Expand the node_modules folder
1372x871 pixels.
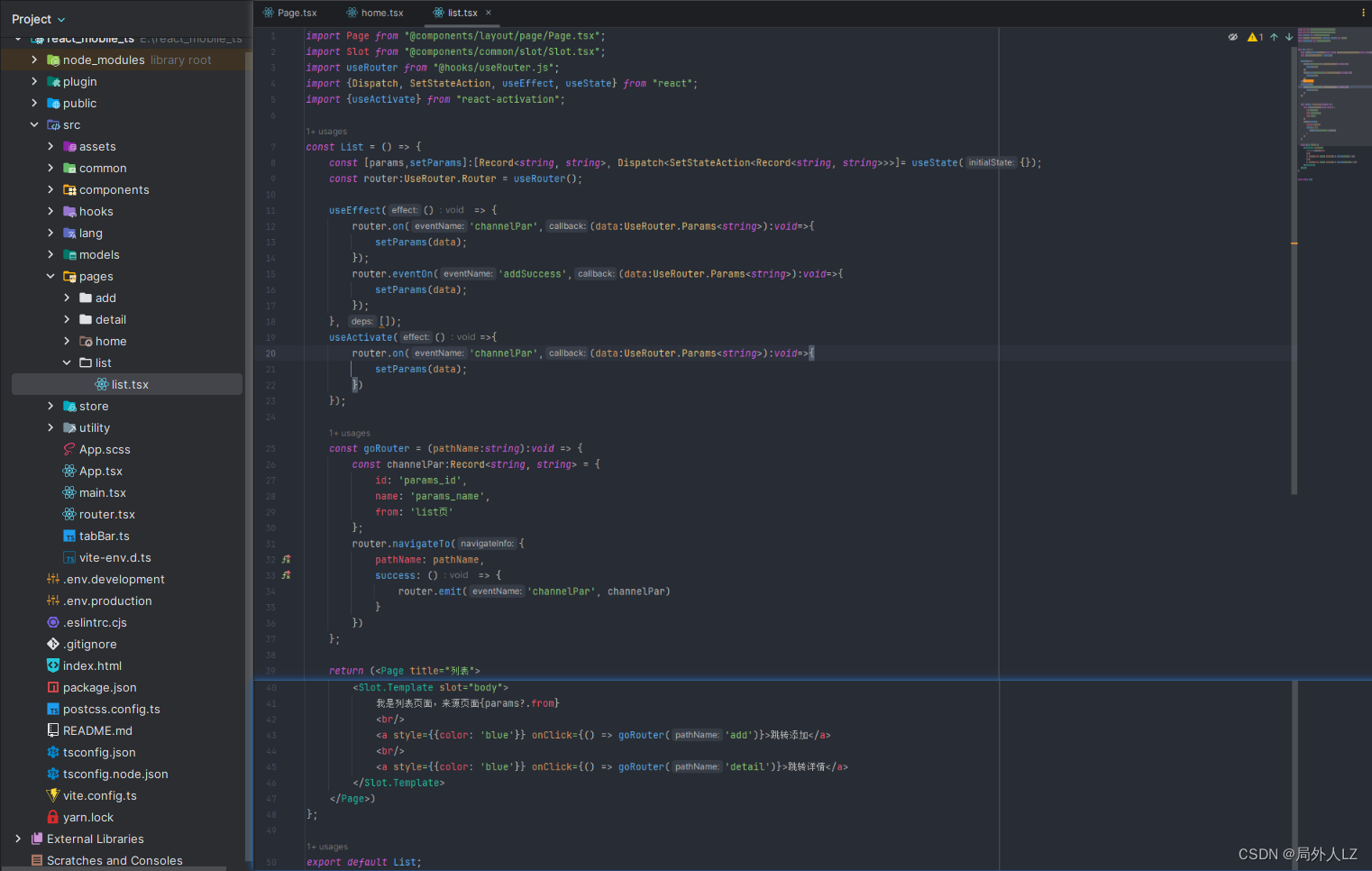coord(34,60)
